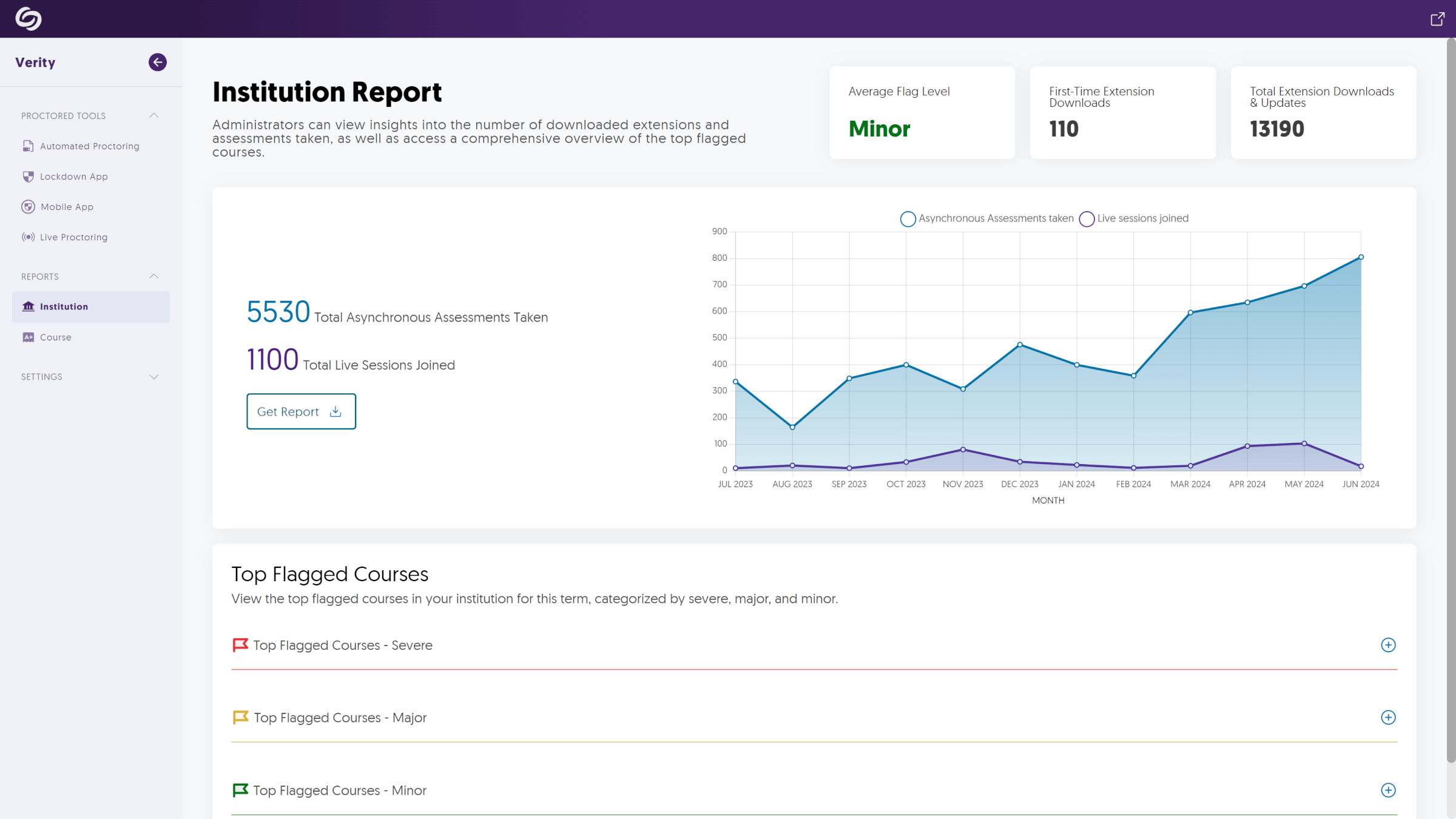Expand Top Flagged Courses - Severe
Viewport: 1456px width, 819px height.
pos(1388,645)
